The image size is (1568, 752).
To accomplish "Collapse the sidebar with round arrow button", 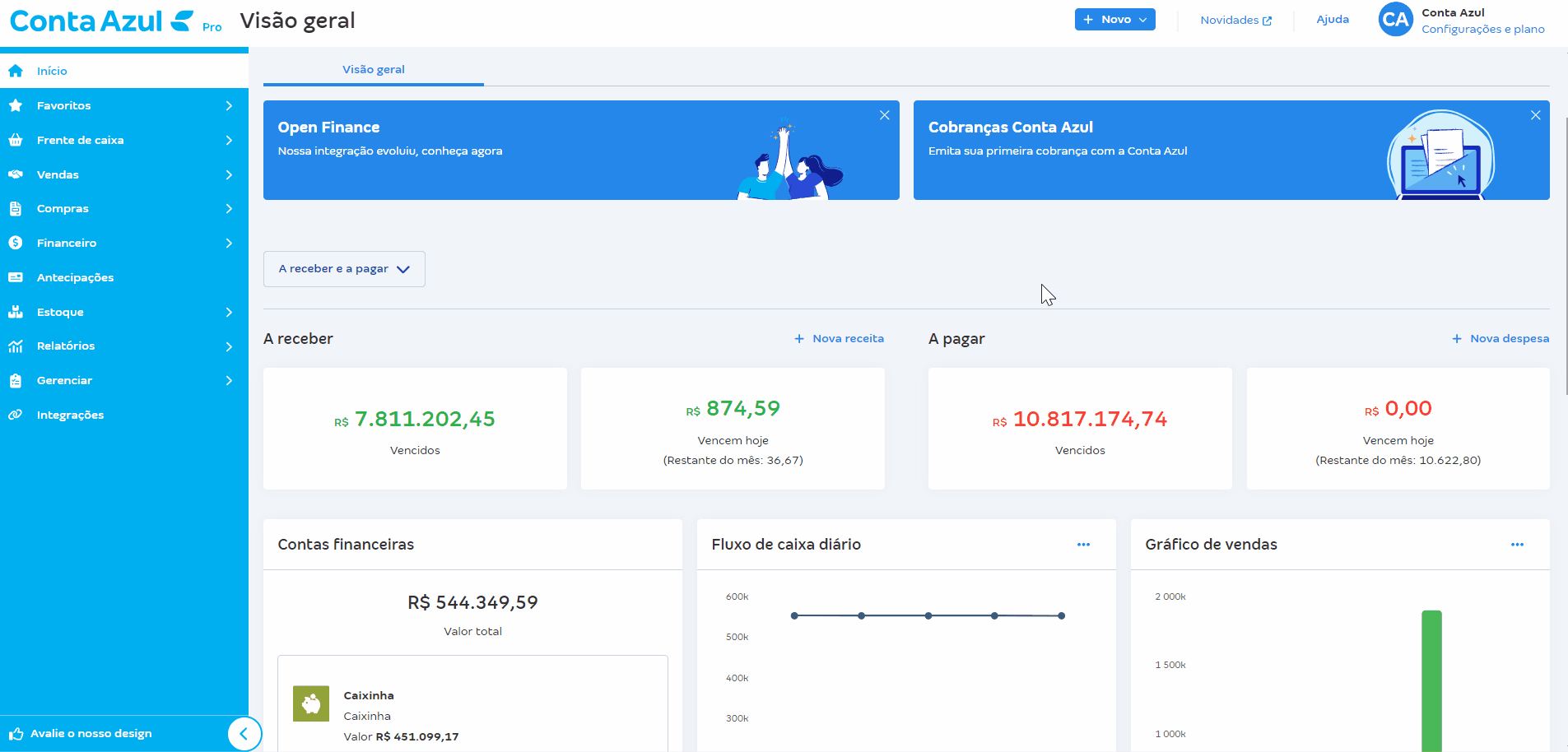I will [x=244, y=734].
